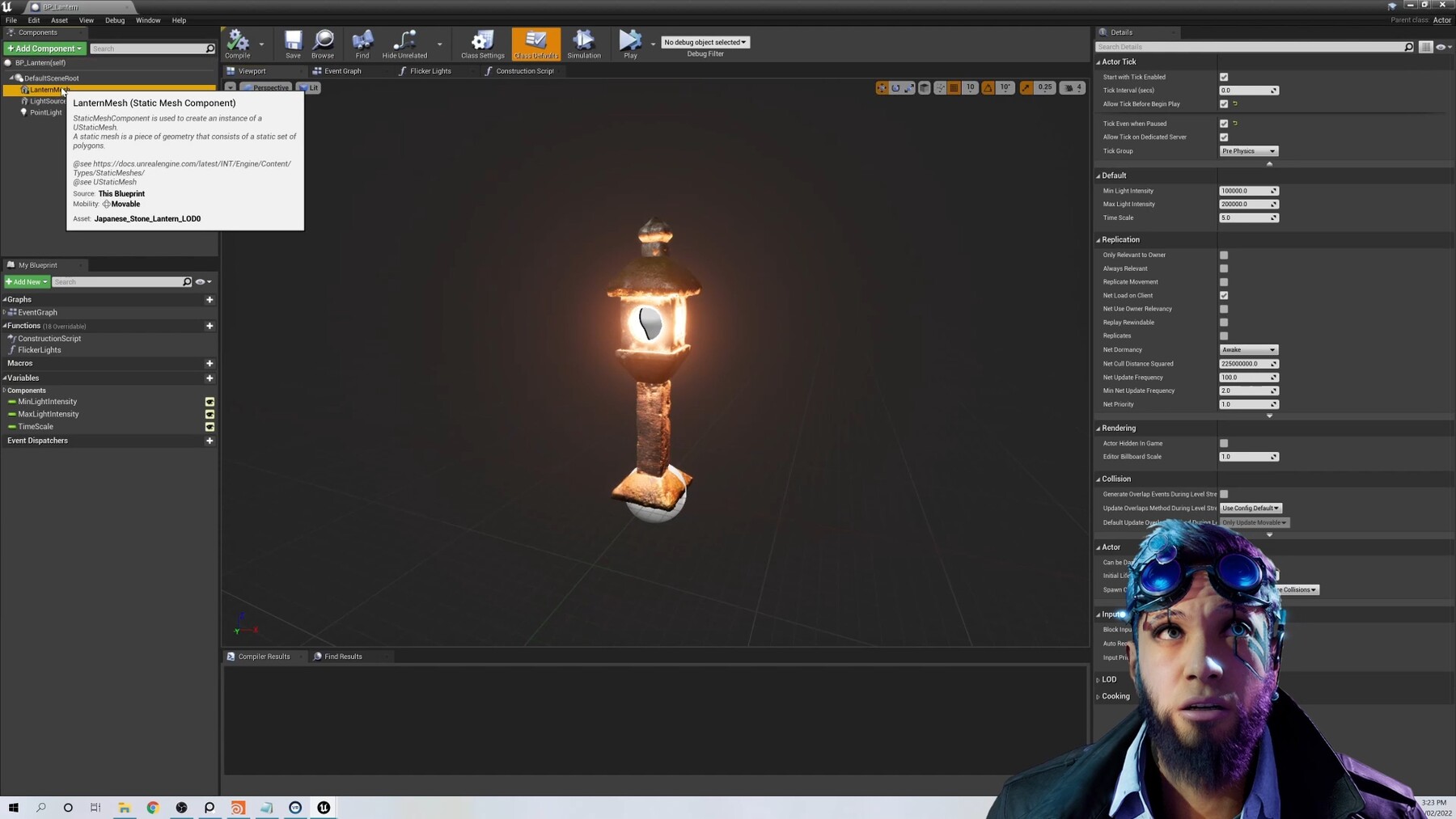Open the No debug object selected dropdown

click(x=705, y=41)
